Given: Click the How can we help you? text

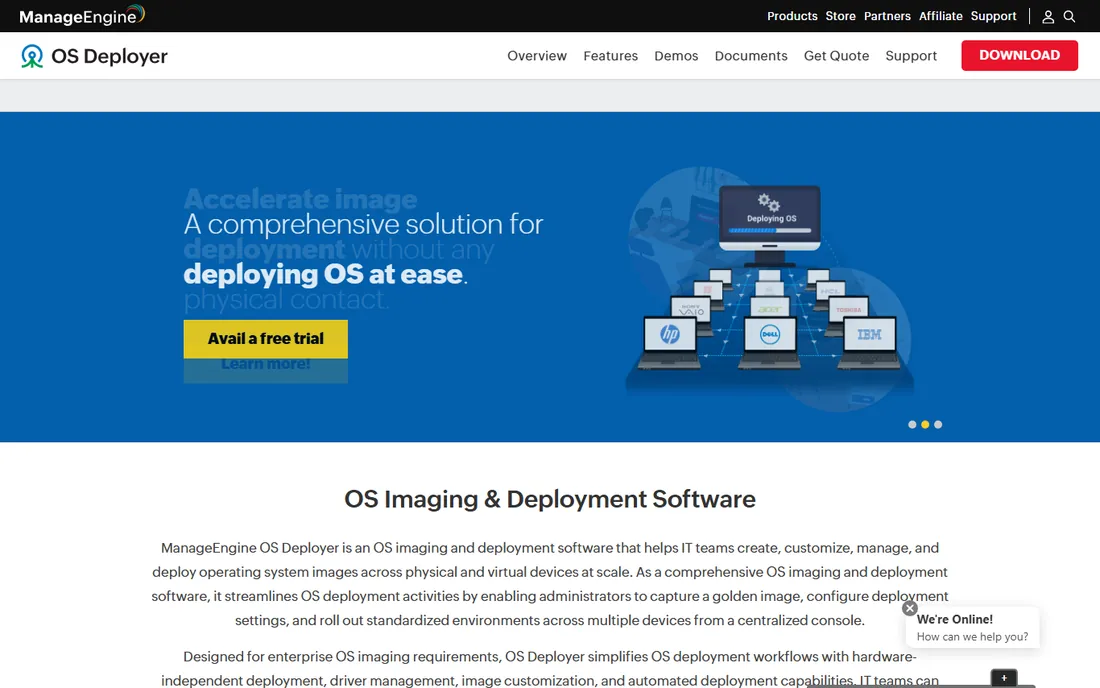Looking at the screenshot, I should pyautogui.click(x=972, y=637).
